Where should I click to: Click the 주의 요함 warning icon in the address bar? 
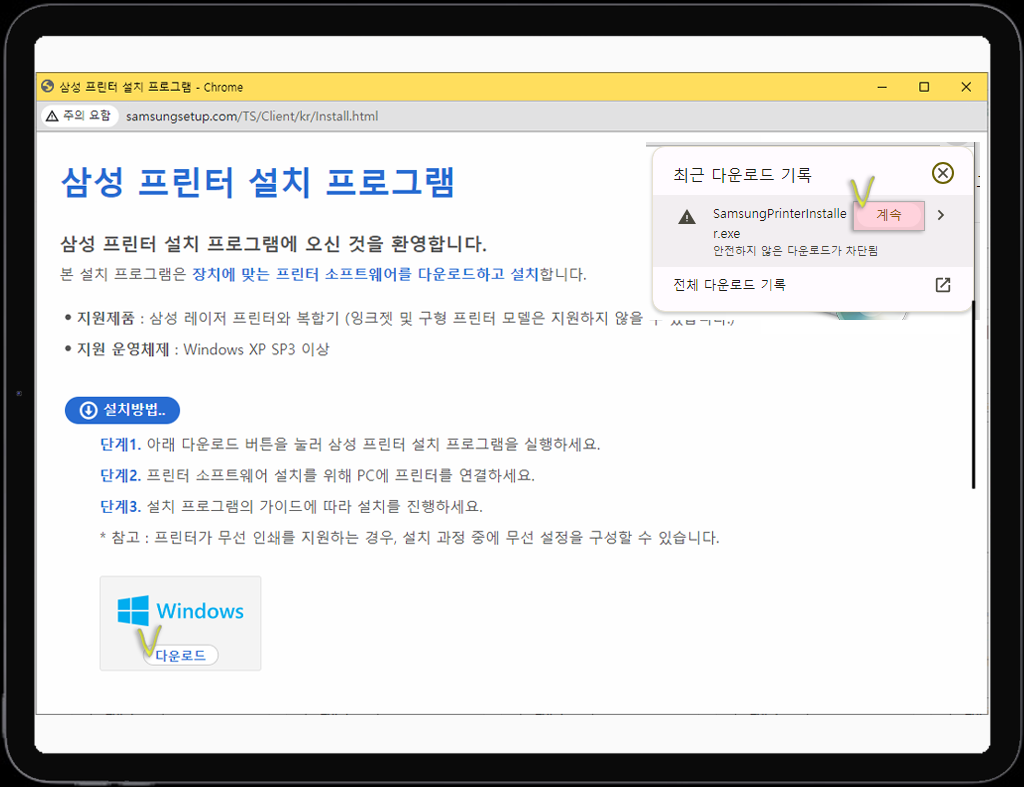51,116
